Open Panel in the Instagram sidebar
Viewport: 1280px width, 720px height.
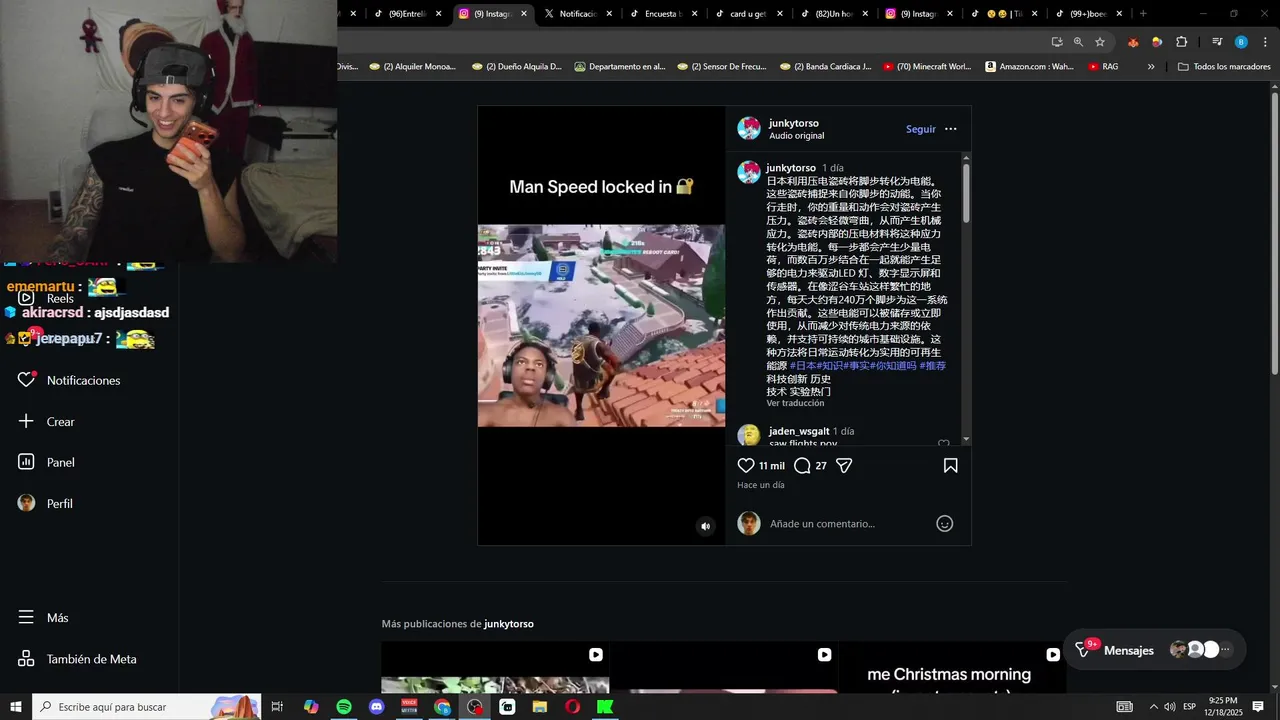coord(46,462)
